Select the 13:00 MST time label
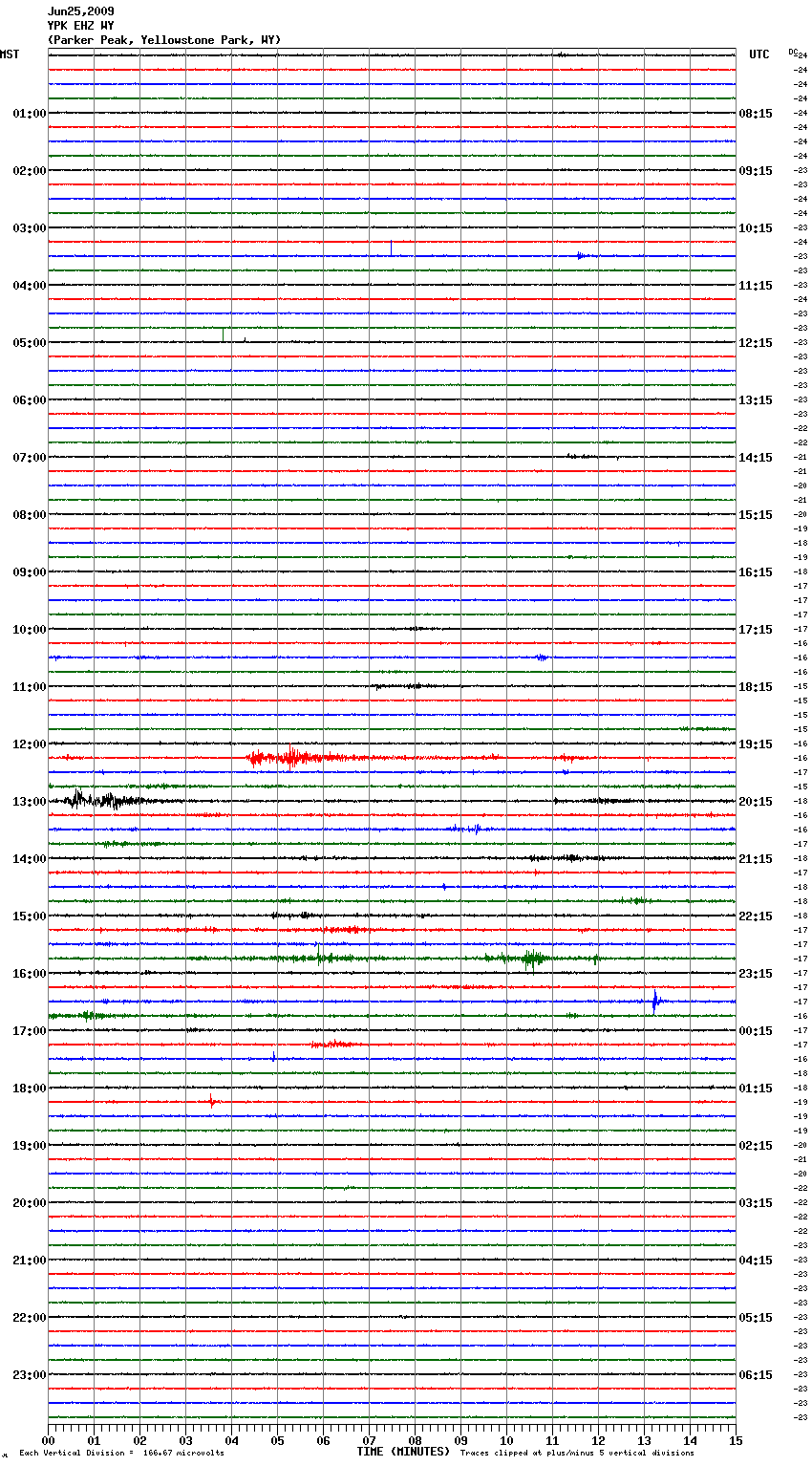812x1466 pixels. tap(30, 802)
